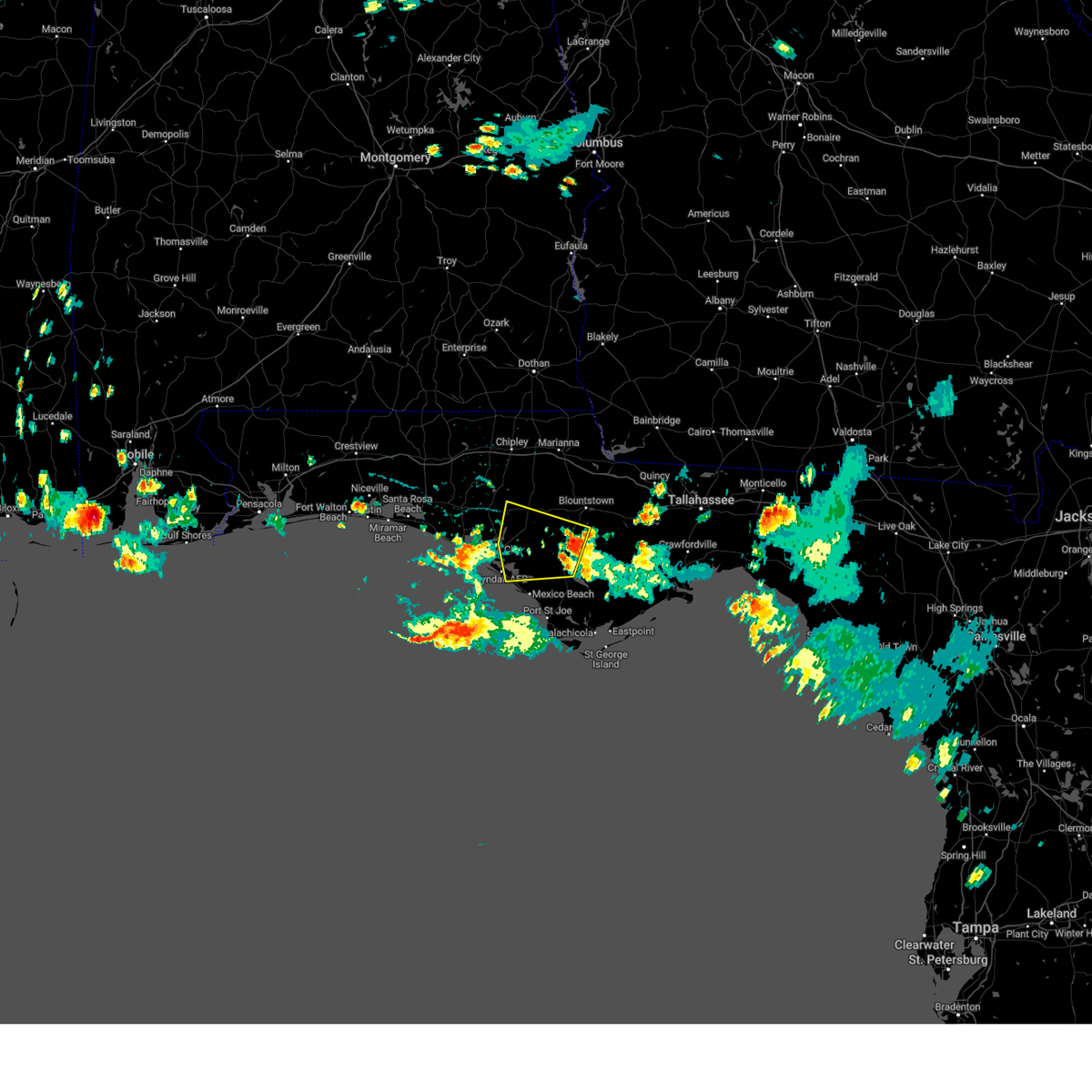Select the Pensacola map label
The height and width of the screenshot is (1092, 1092).
pyautogui.click(x=259, y=503)
